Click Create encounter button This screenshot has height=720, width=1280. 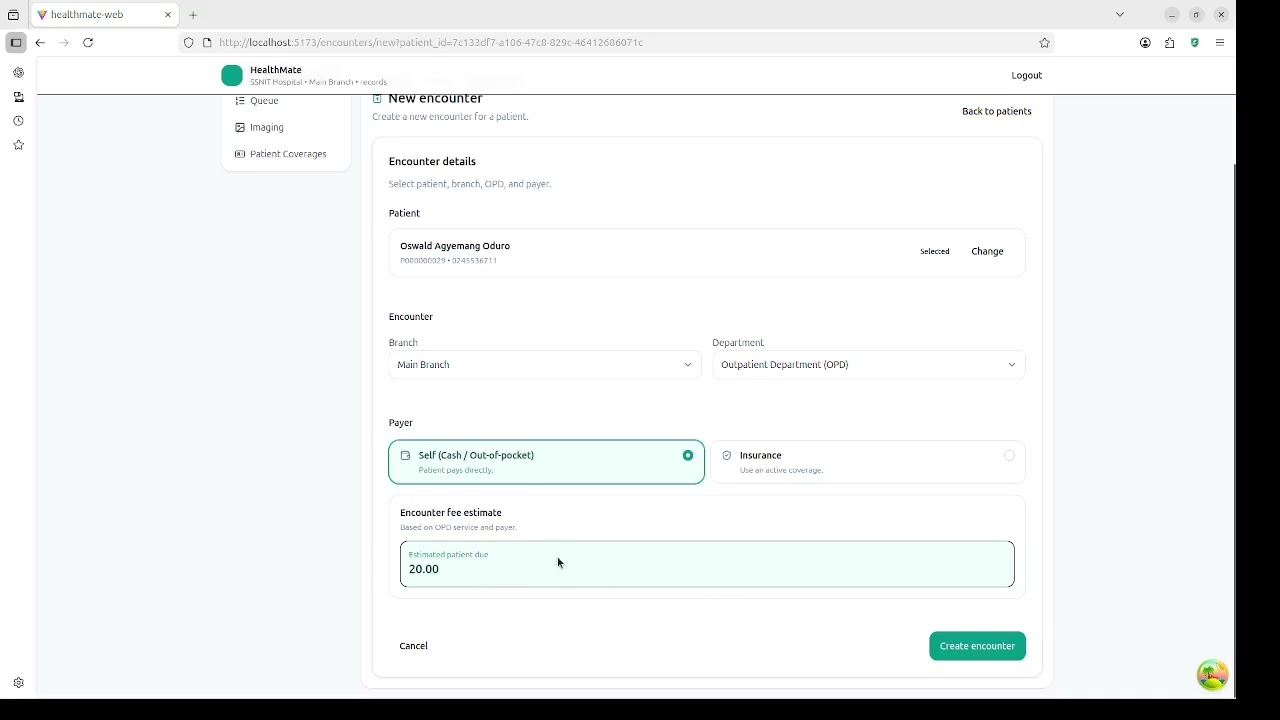point(977,646)
